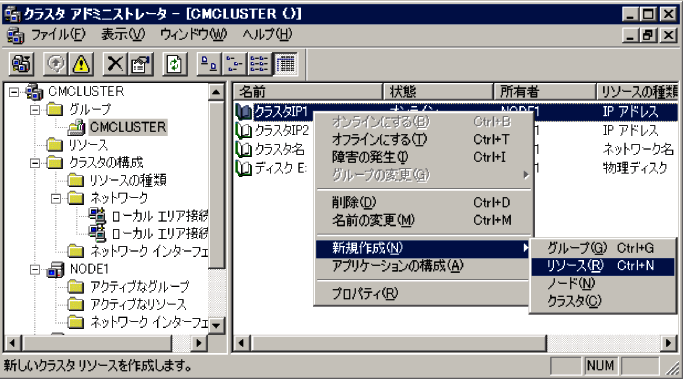Sort by 状態 column header
683x379 pixels.
pyautogui.click(x=438, y=91)
